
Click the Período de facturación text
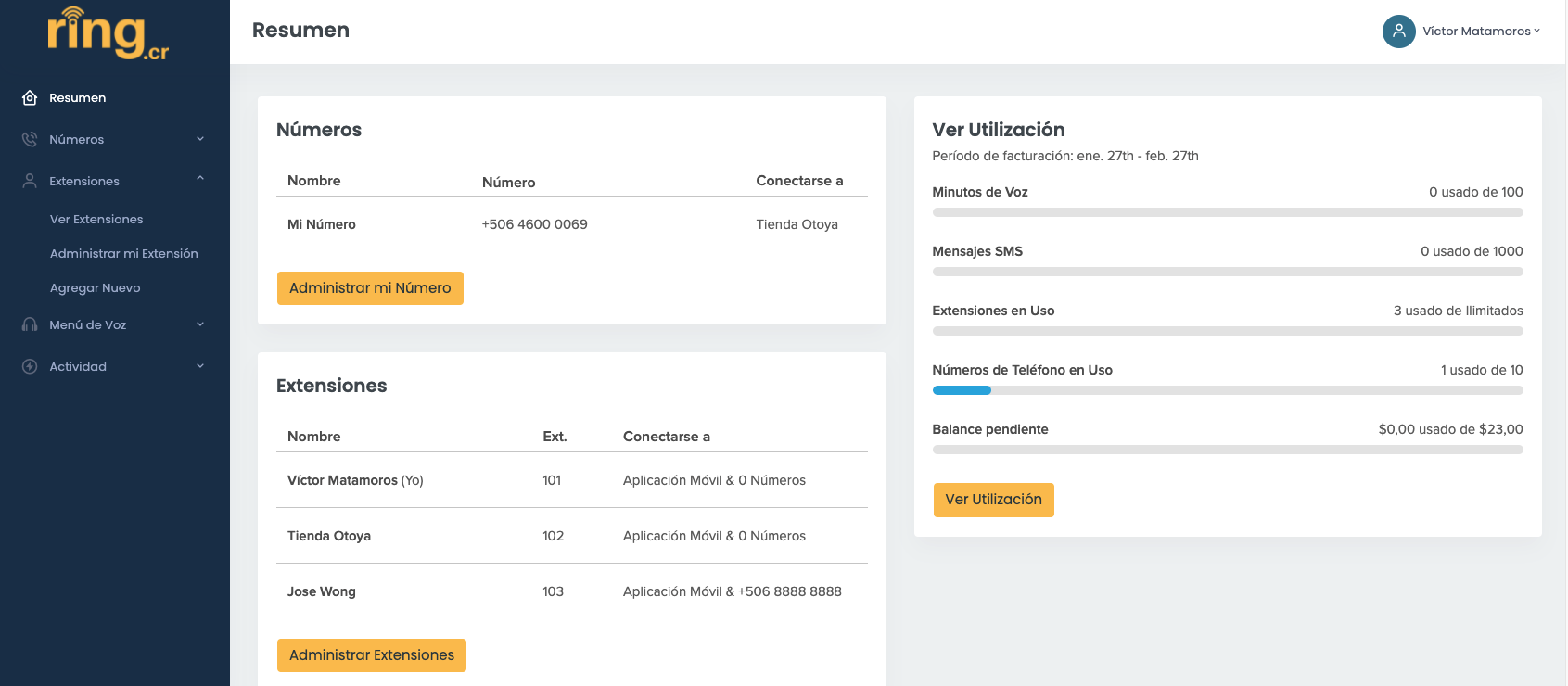click(x=1065, y=156)
